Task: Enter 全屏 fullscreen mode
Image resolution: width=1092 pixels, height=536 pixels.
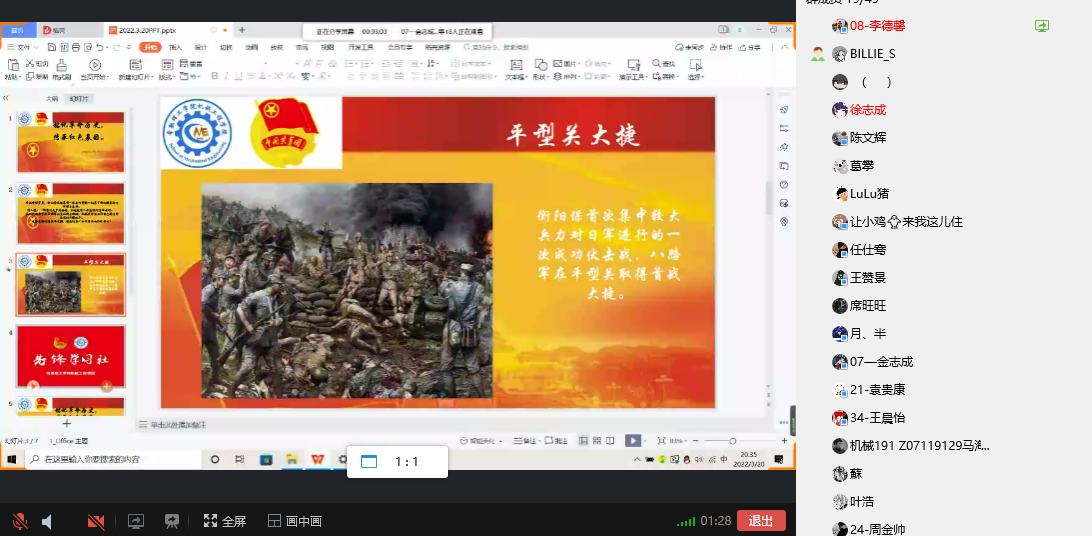Action: (225, 521)
